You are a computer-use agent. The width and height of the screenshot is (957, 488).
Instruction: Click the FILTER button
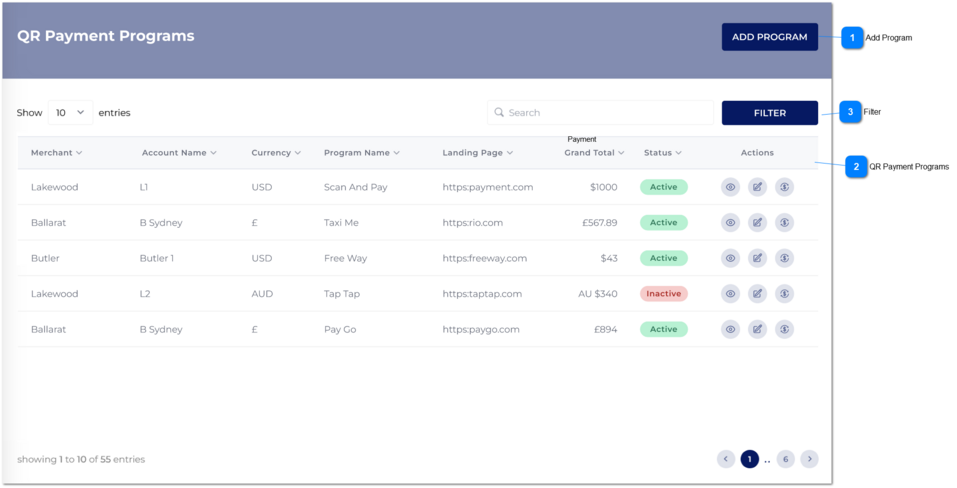point(769,113)
